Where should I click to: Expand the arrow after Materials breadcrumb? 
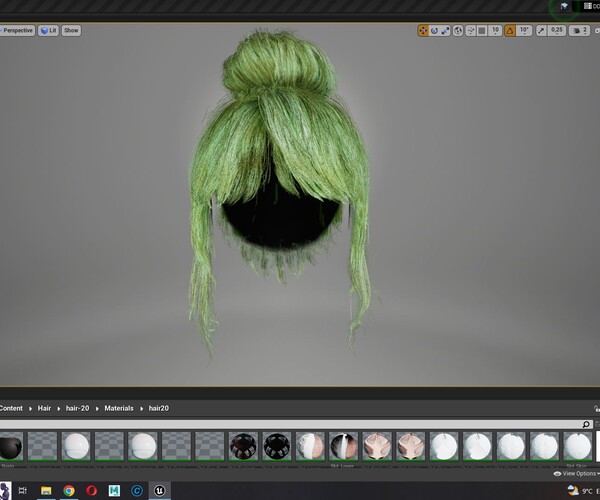pyautogui.click(x=141, y=409)
